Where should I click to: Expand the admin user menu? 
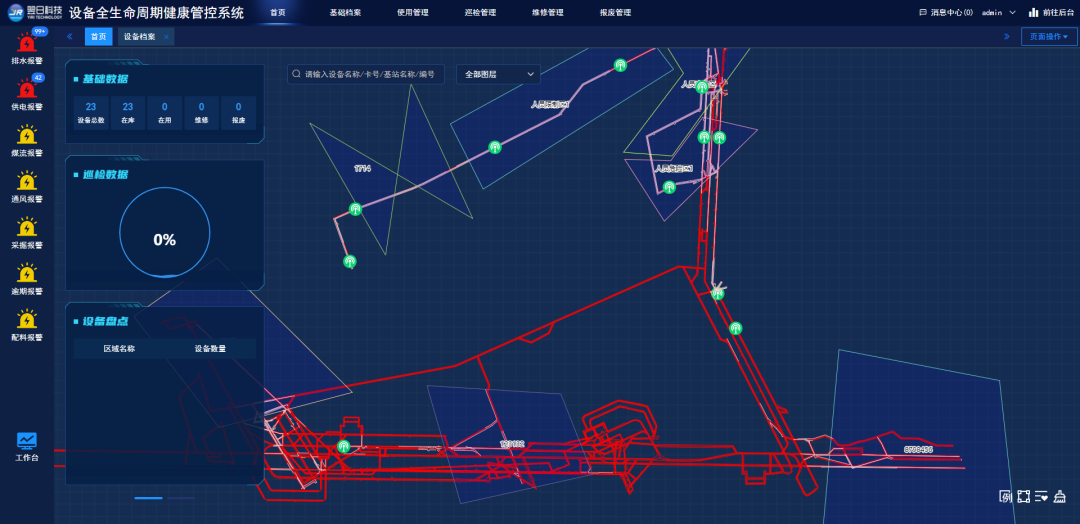[999, 12]
